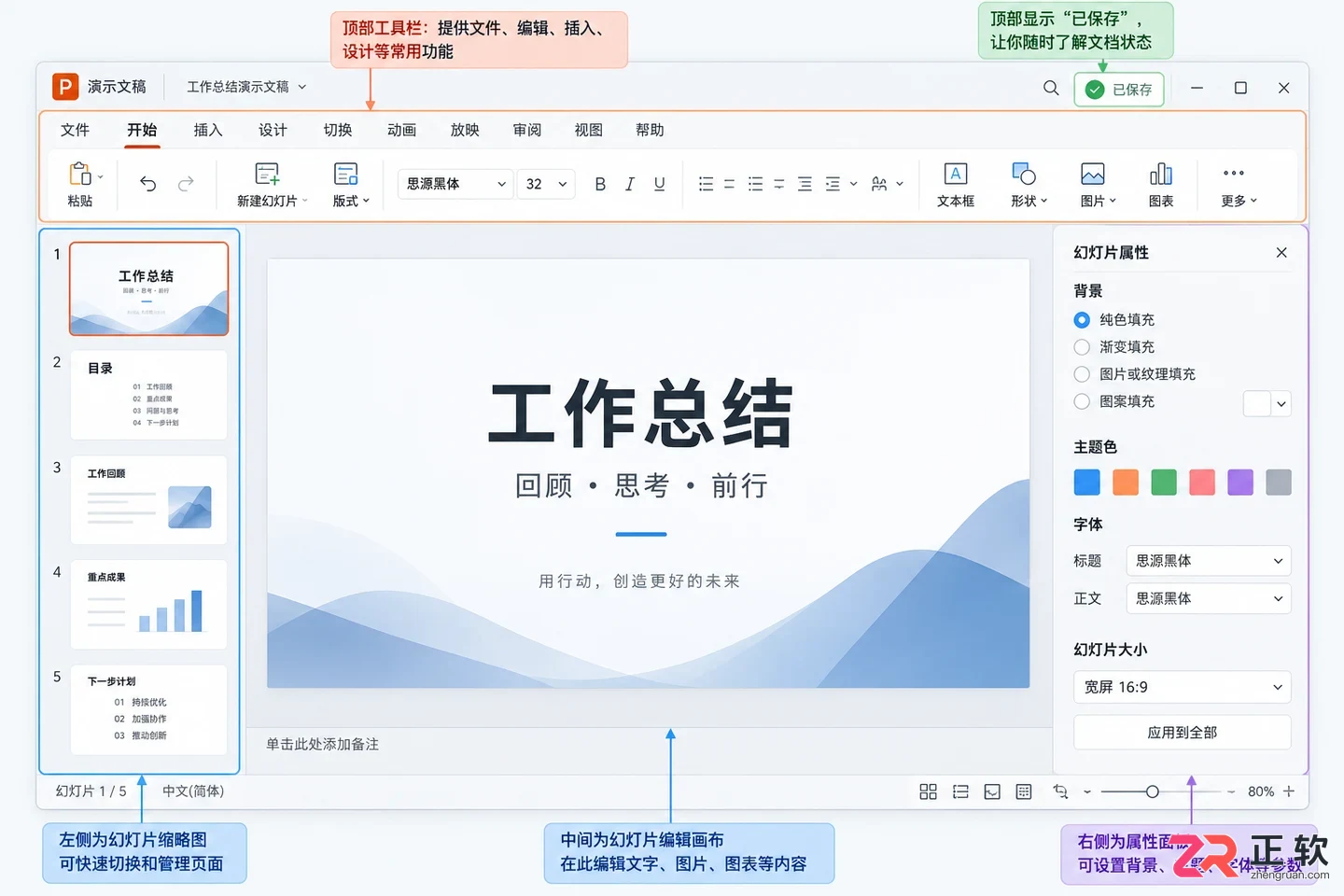Switch to the 视图 tab
The width and height of the screenshot is (1344, 896).
click(x=589, y=130)
